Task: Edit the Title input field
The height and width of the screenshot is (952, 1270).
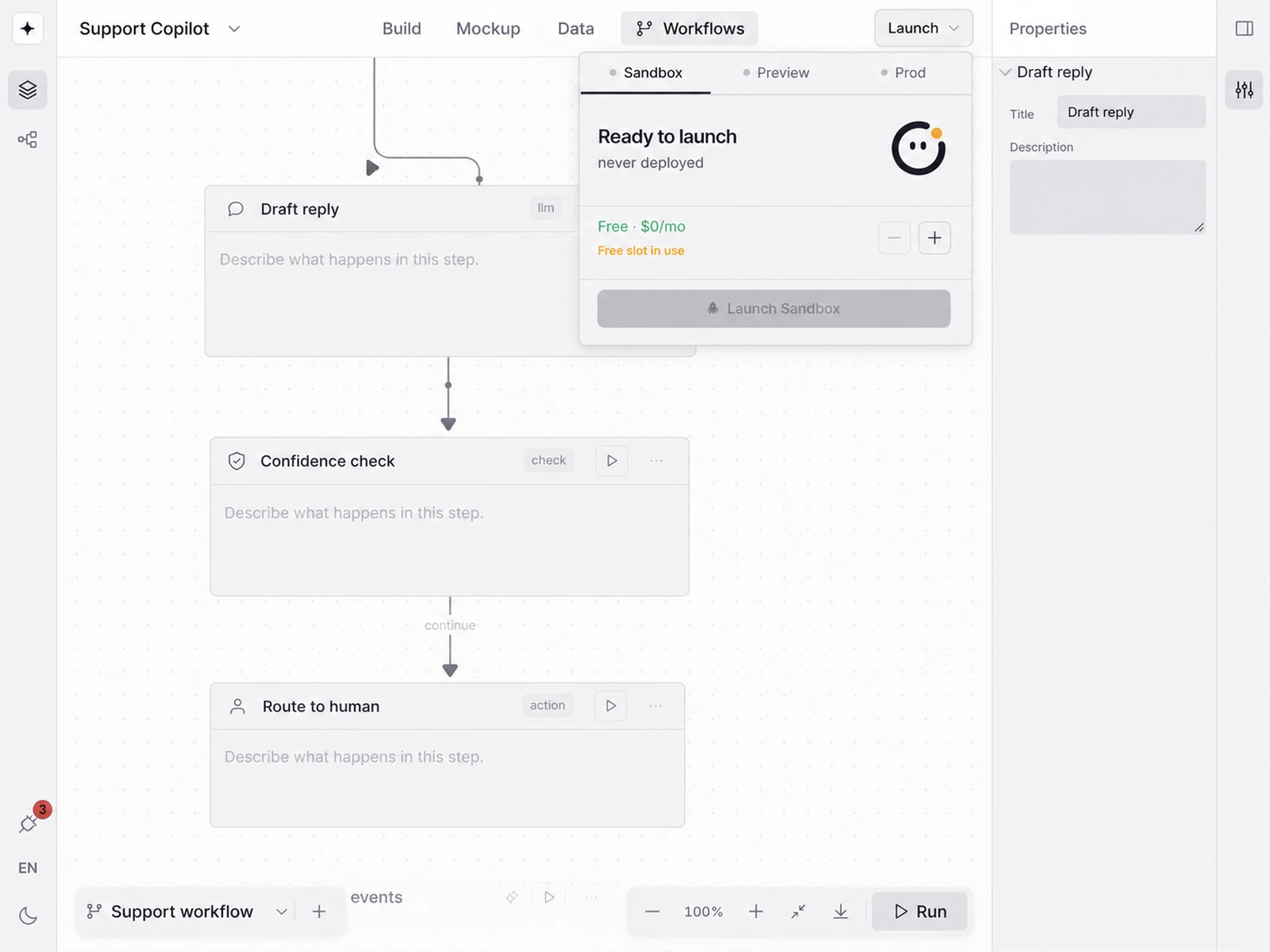Action: point(1131,112)
